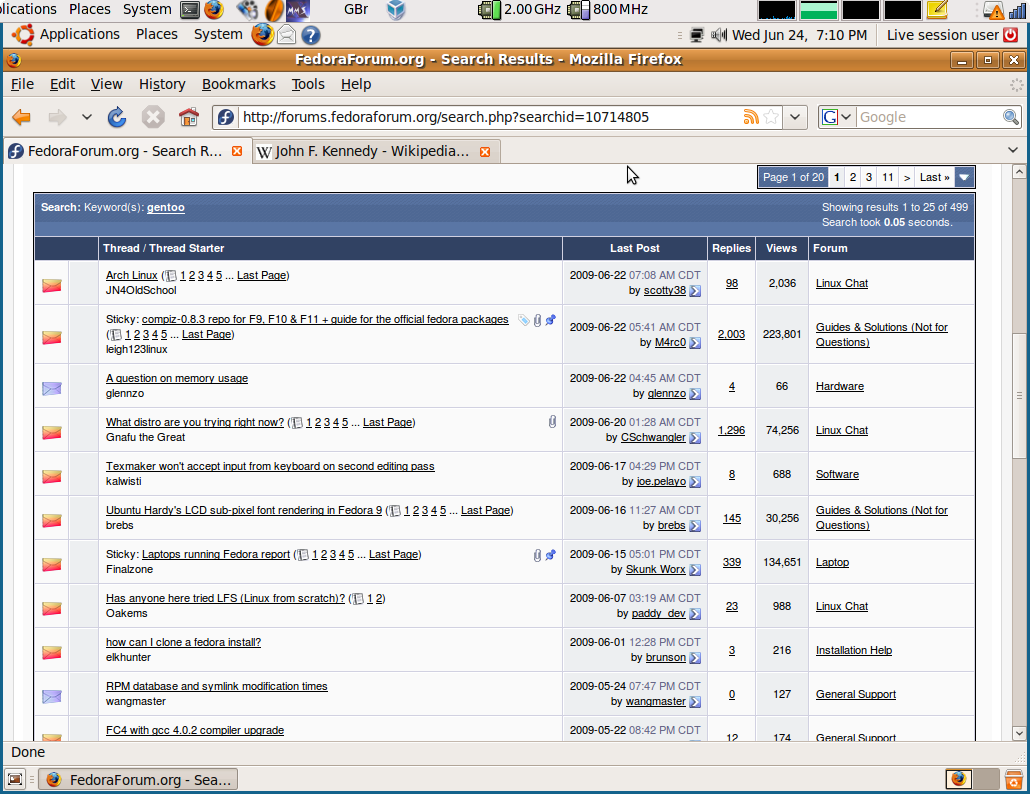The image size is (1030, 794).
Task: Open the Laptop forum link
Action: [832, 562]
